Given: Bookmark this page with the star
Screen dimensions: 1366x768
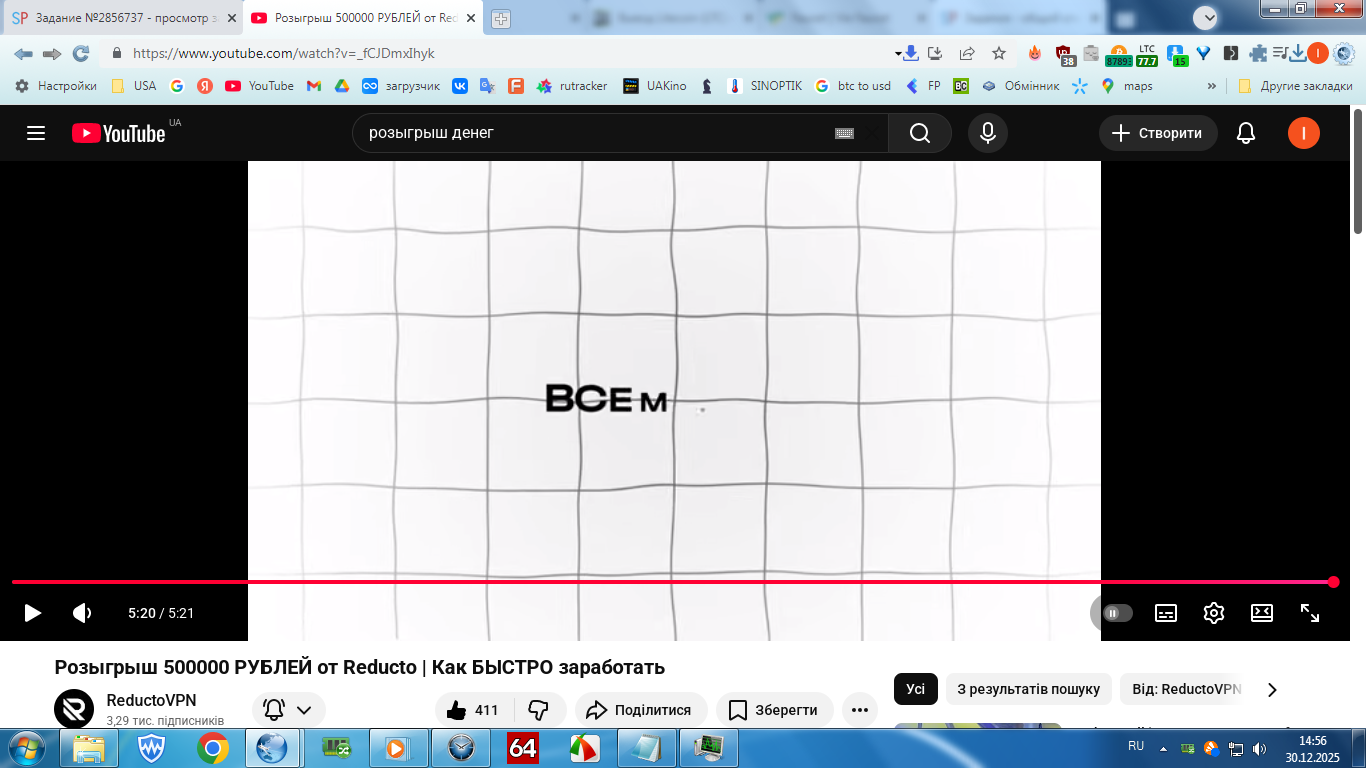Looking at the screenshot, I should [x=998, y=53].
